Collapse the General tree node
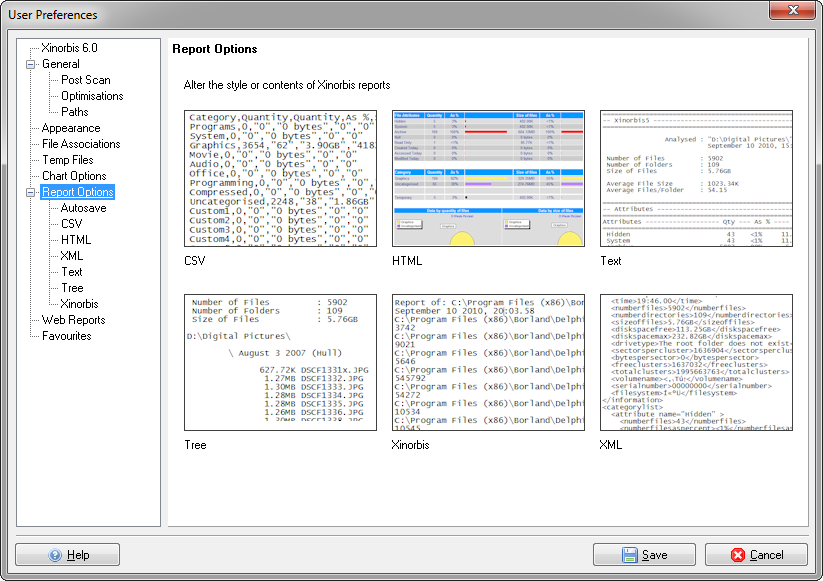Viewport: 823px width, 581px height. [x=30, y=64]
